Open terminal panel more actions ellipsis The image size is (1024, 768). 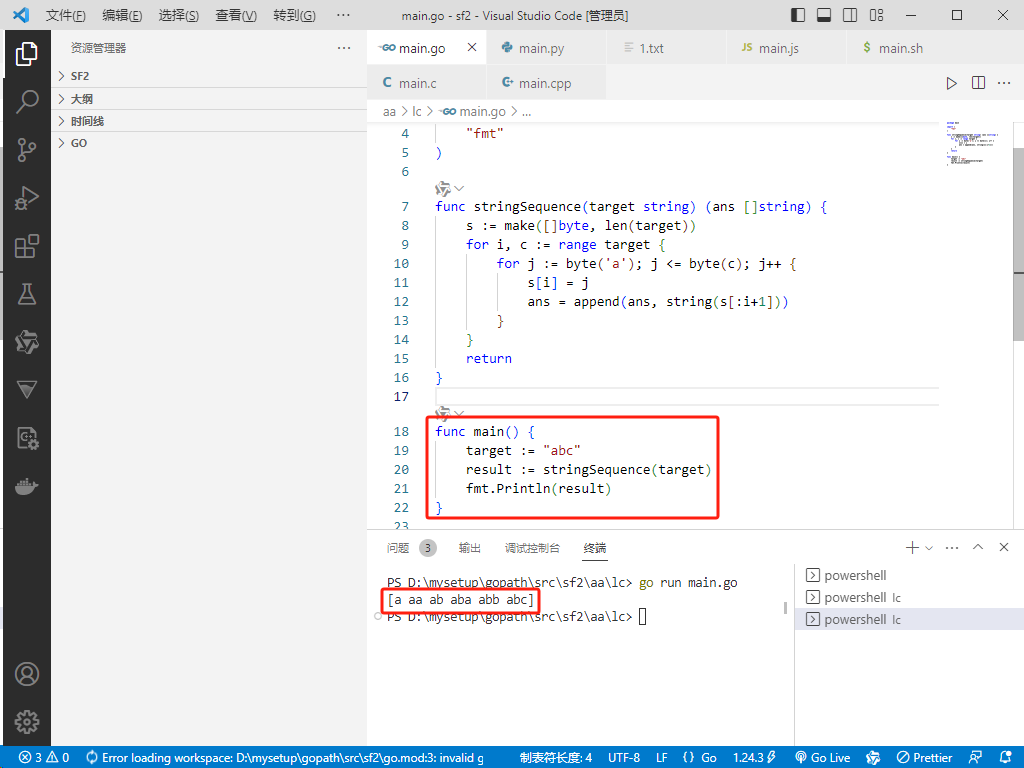[x=952, y=547]
